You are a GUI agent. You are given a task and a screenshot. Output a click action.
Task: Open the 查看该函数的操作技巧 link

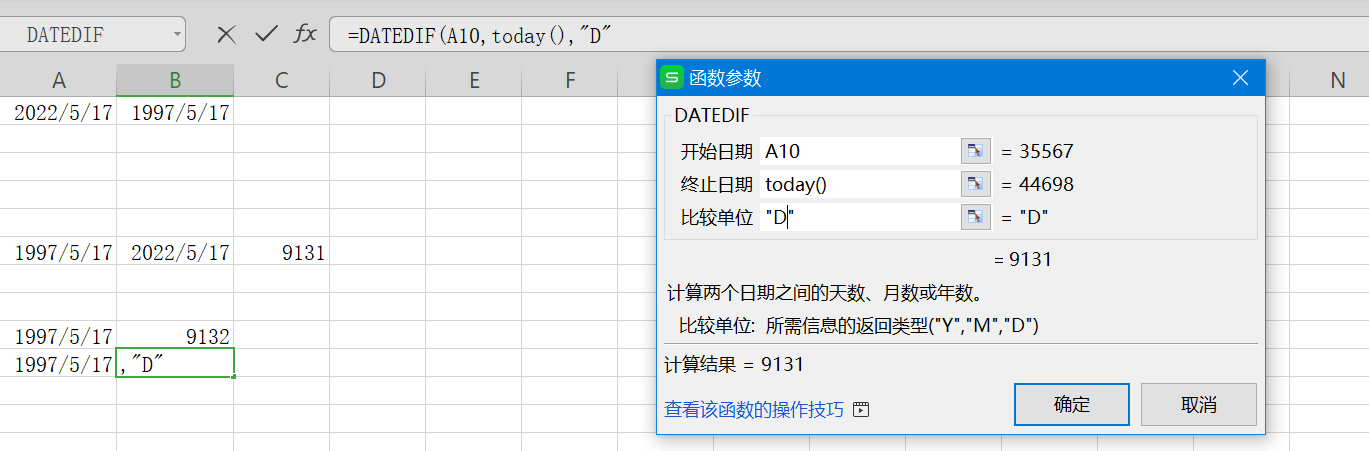tap(754, 410)
